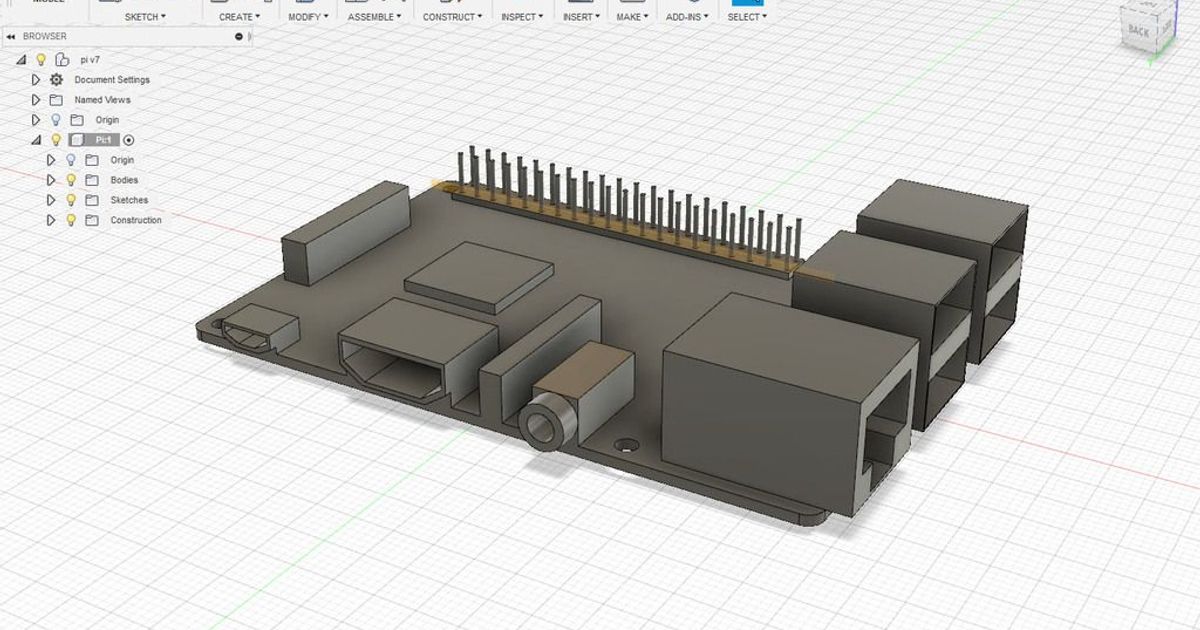The width and height of the screenshot is (1200, 630).
Task: Open the Create tool menu
Action: click(237, 16)
